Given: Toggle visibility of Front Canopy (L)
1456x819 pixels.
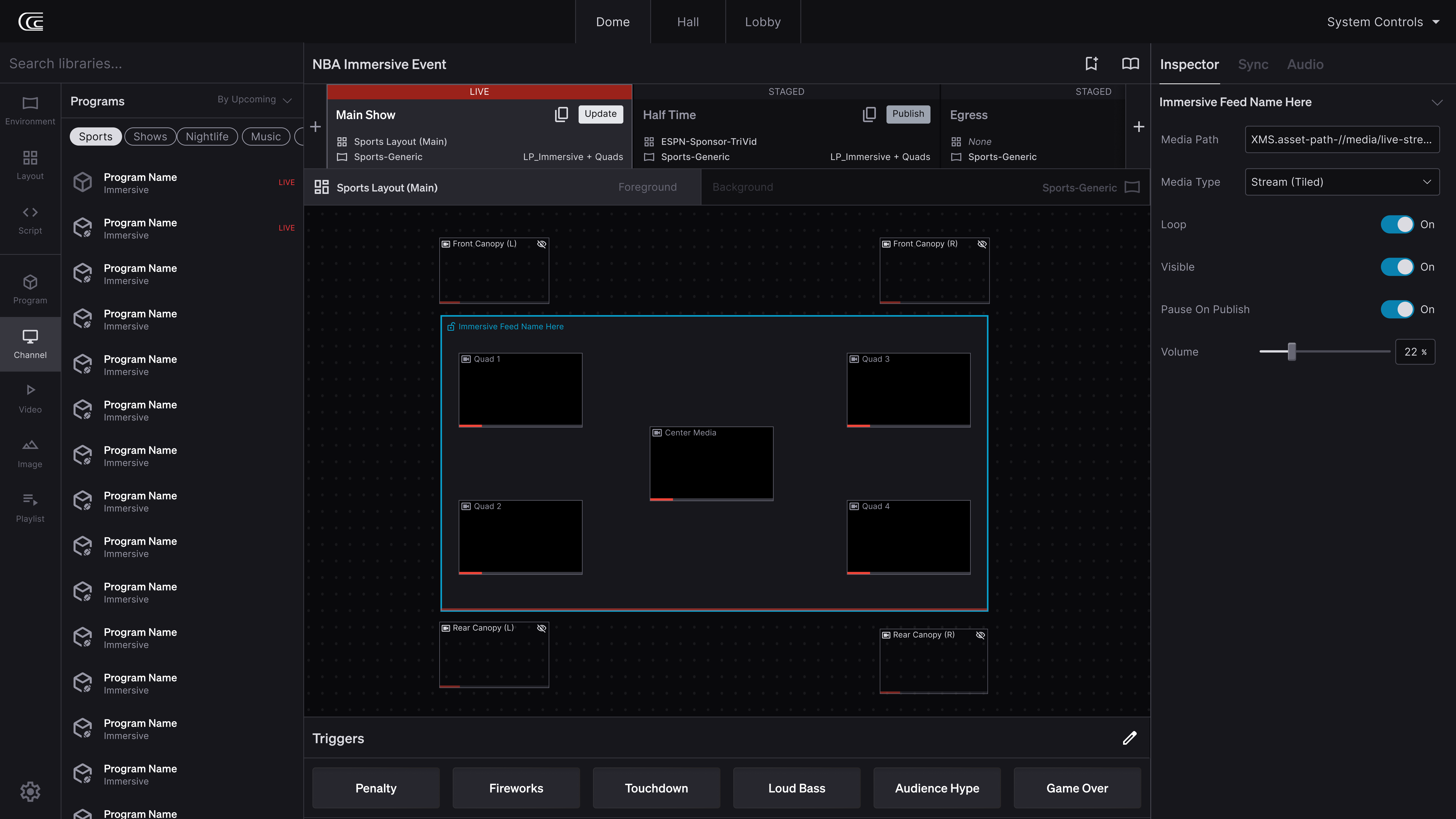Looking at the screenshot, I should pos(541,244).
